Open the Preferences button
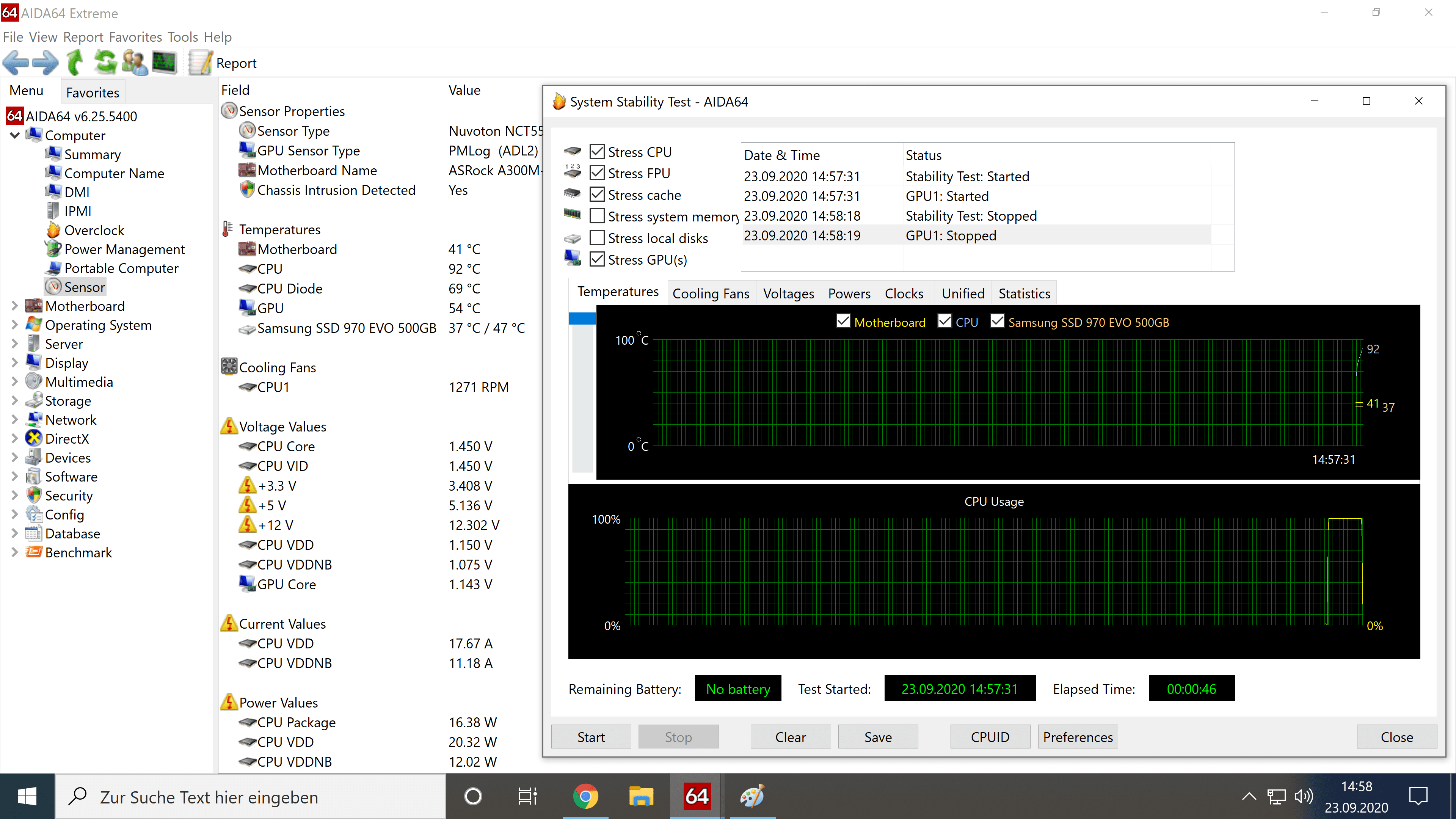Viewport: 1456px width, 819px height. 1077,737
